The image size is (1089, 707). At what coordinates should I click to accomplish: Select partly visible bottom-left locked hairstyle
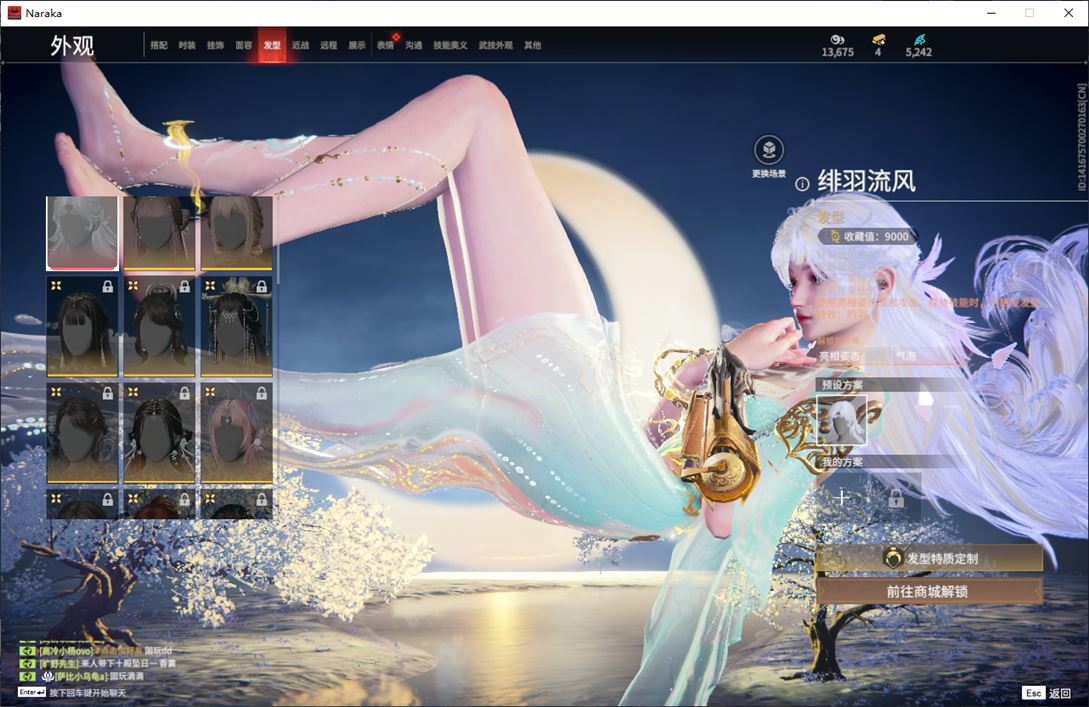(x=82, y=504)
